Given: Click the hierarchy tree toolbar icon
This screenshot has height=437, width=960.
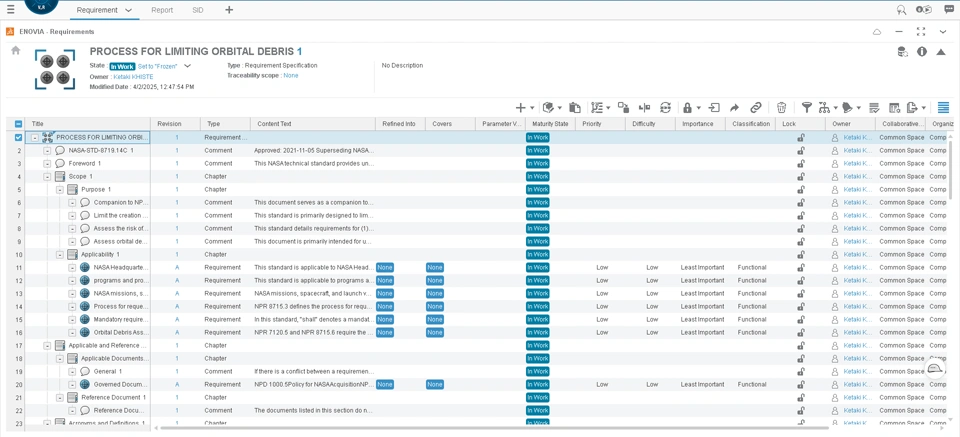Looking at the screenshot, I should click(x=823, y=108).
